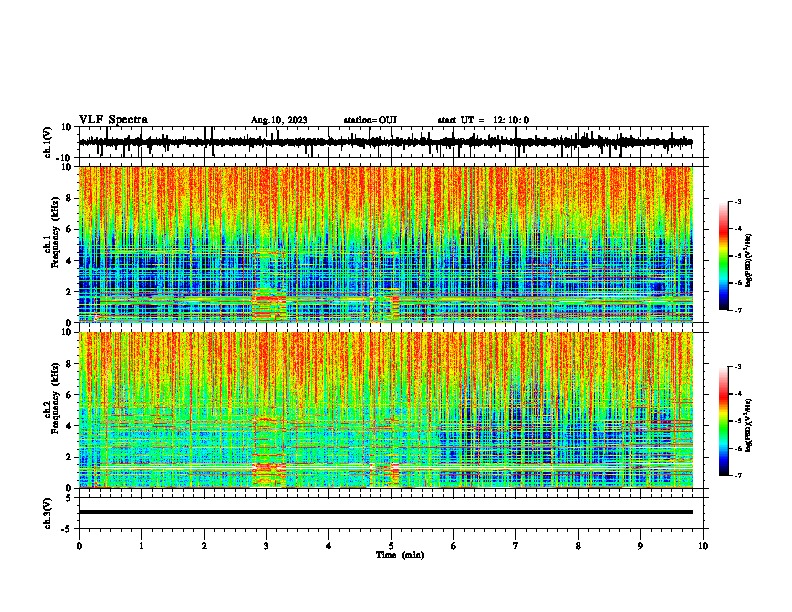Click the tick label "9" on the Time axis
The image size is (792, 612).
640,546
